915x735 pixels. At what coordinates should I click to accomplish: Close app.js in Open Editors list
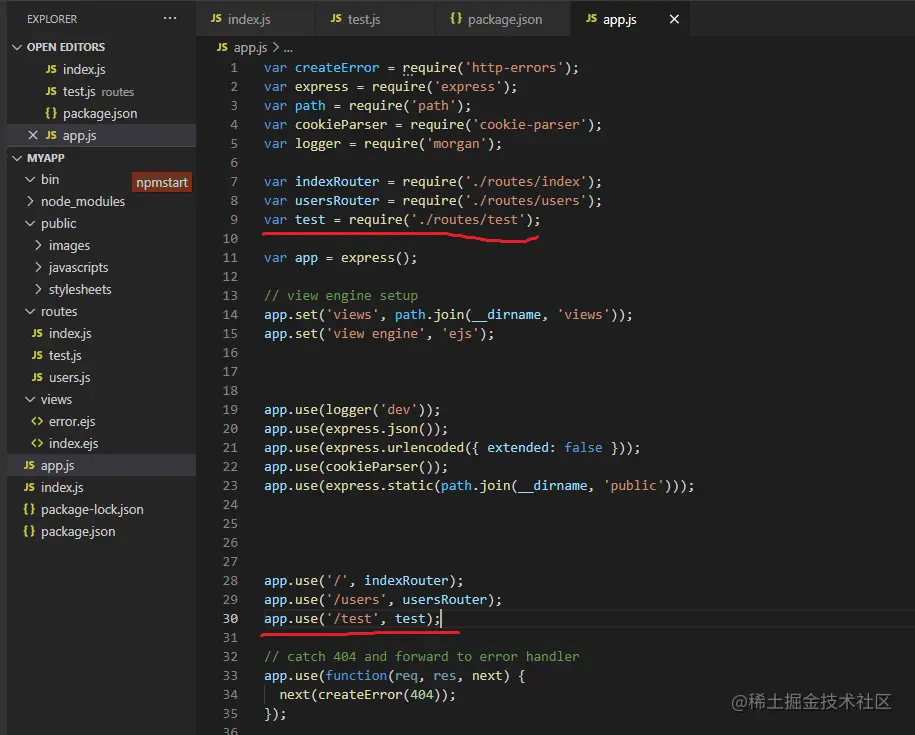33,135
